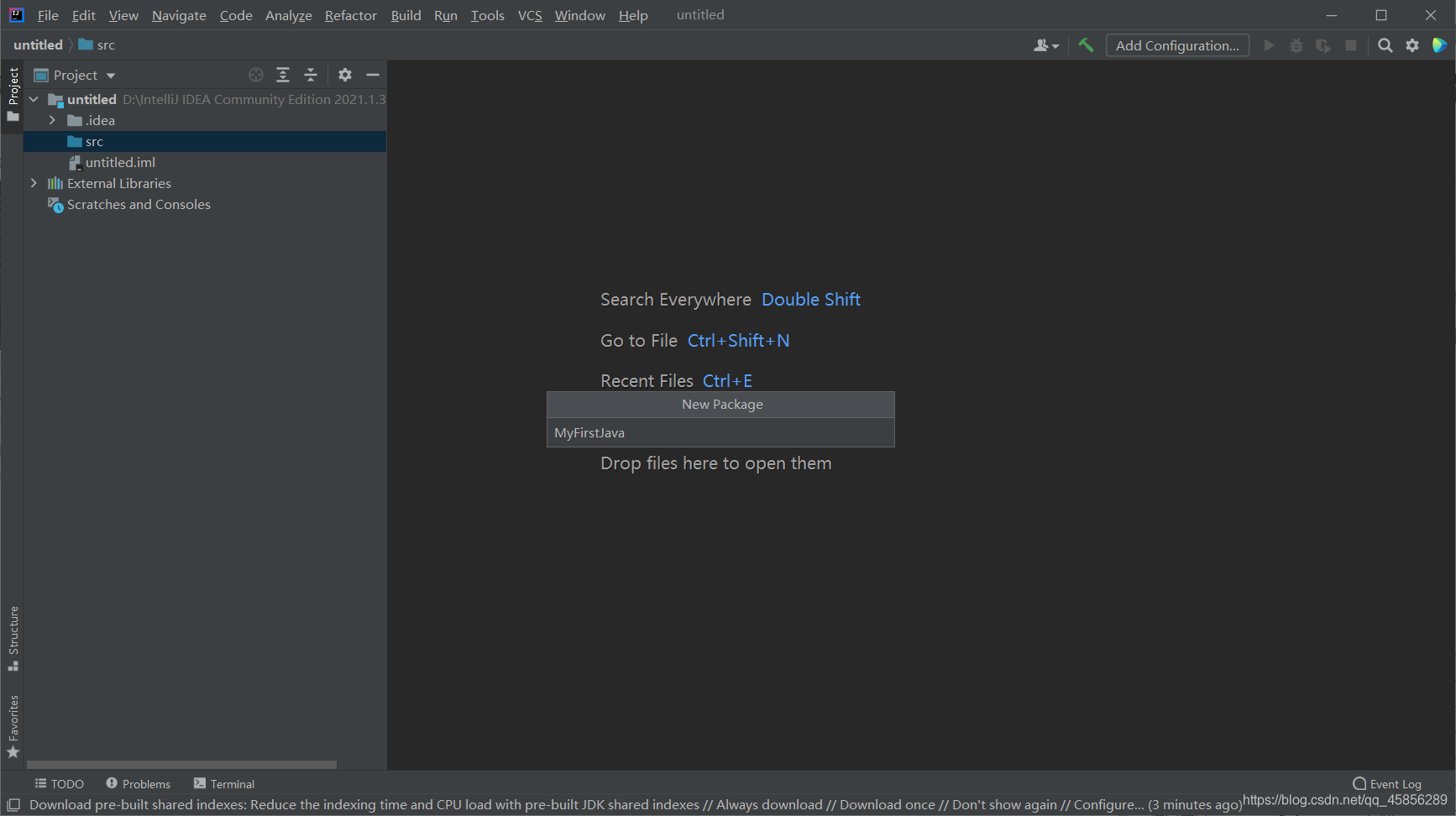Open the TODO tool window tab
Viewport: 1456px width, 816px height.
tap(59, 783)
